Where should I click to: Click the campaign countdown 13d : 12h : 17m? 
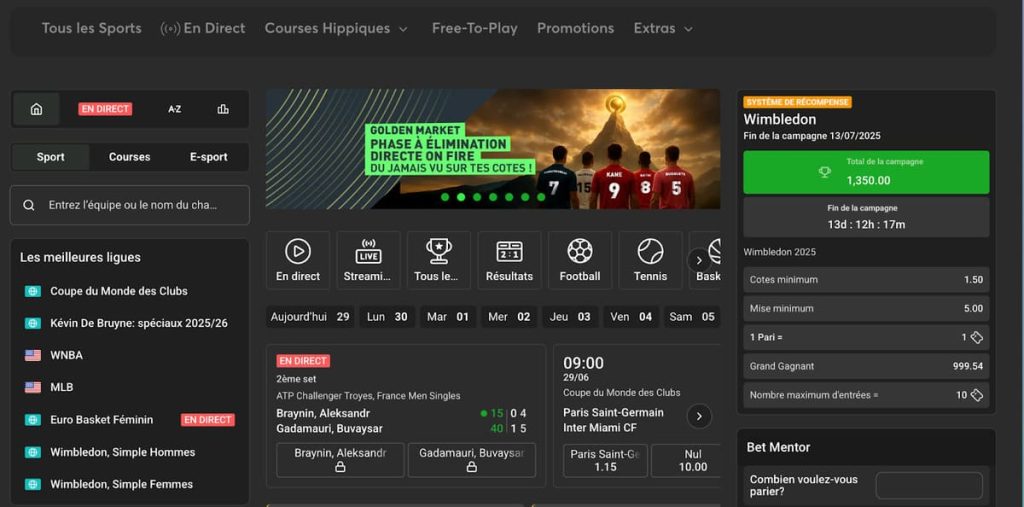click(866, 225)
